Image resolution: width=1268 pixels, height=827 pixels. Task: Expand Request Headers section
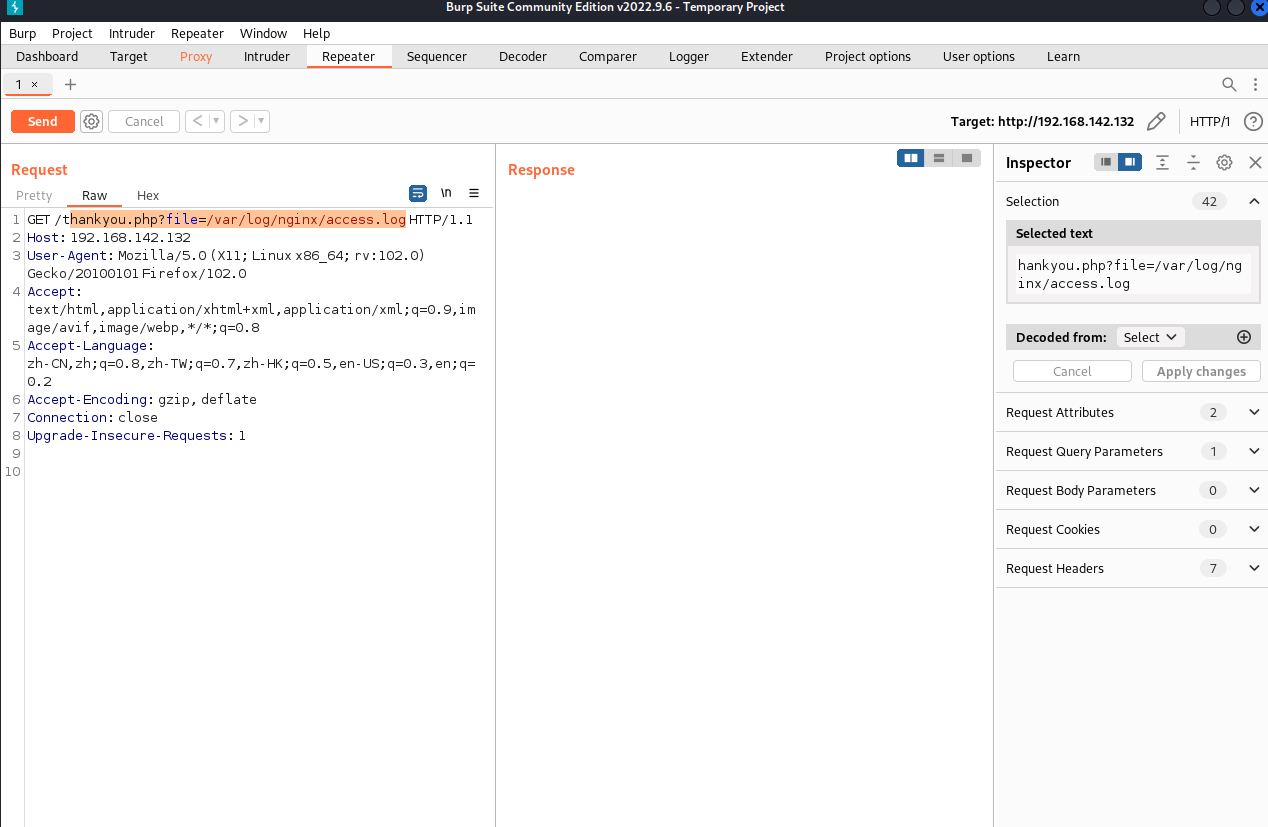coord(1254,568)
